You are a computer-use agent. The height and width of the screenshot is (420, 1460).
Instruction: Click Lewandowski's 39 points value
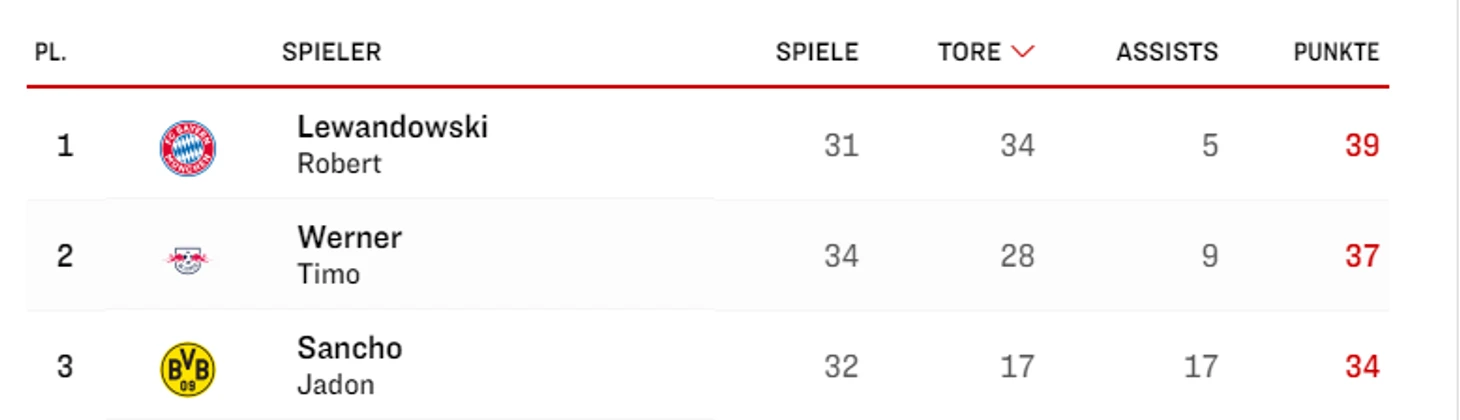pyautogui.click(x=1362, y=146)
